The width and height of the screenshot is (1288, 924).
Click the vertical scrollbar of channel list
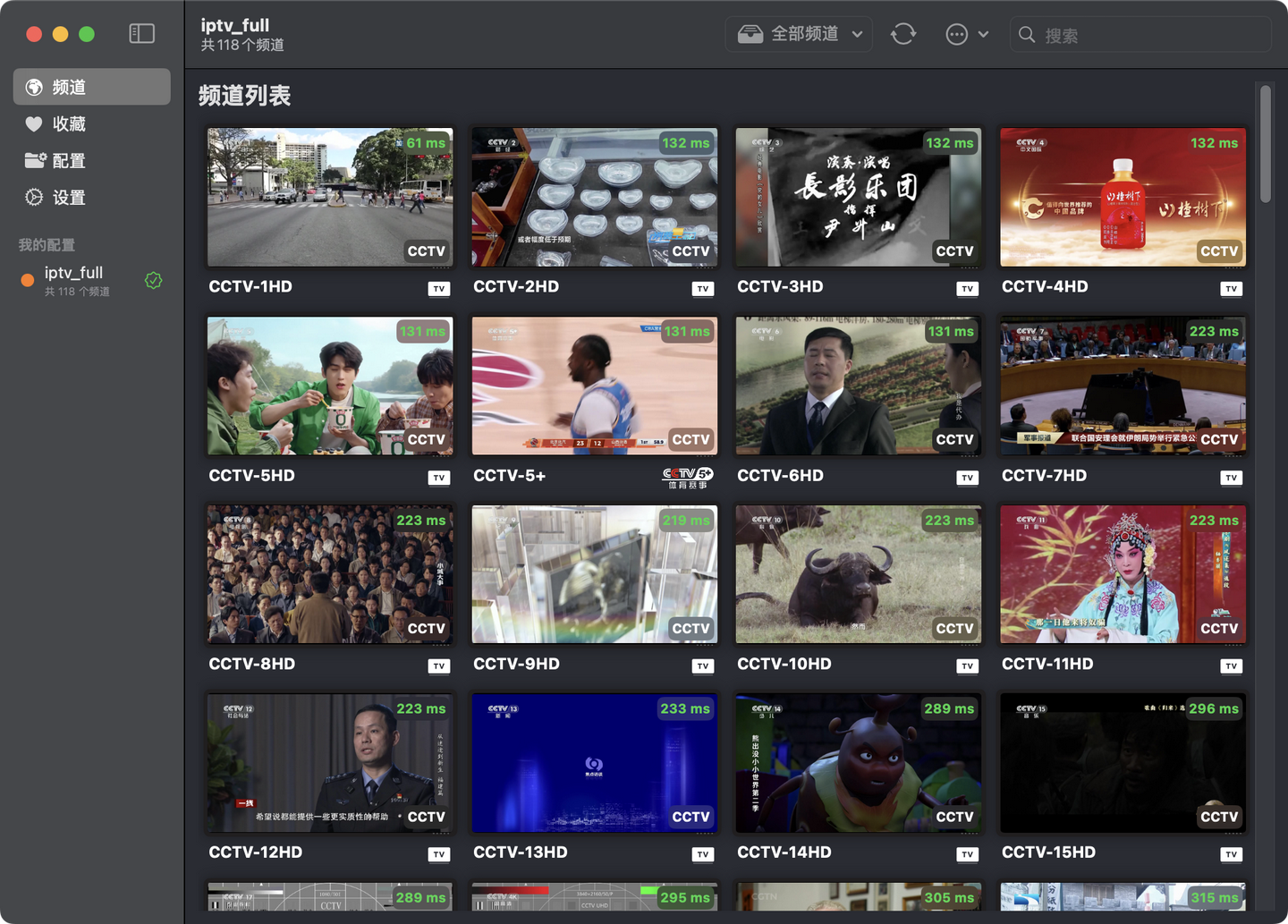[x=1266, y=143]
